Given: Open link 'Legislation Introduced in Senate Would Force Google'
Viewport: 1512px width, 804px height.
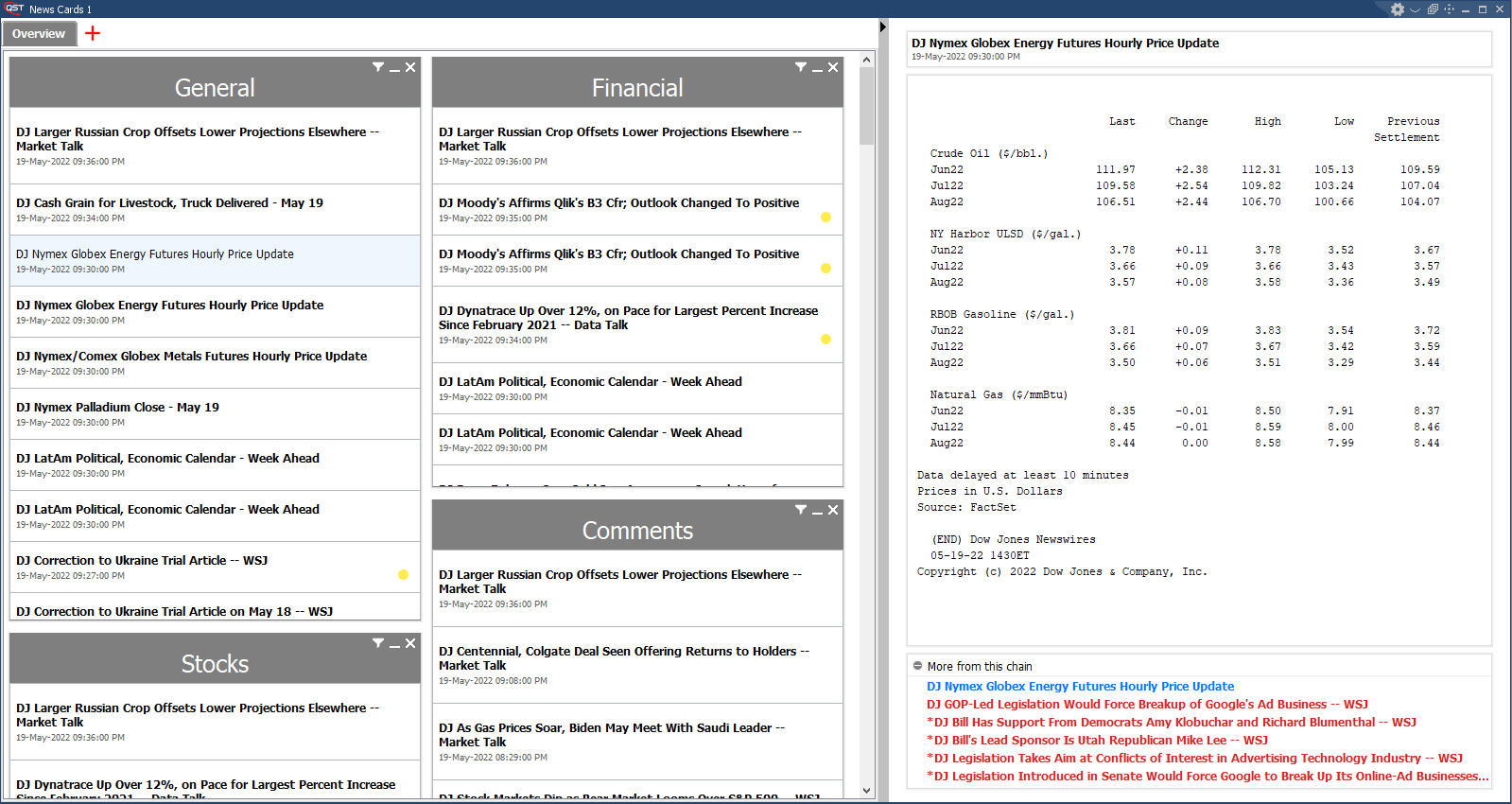Looking at the screenshot, I should click(x=1208, y=777).
